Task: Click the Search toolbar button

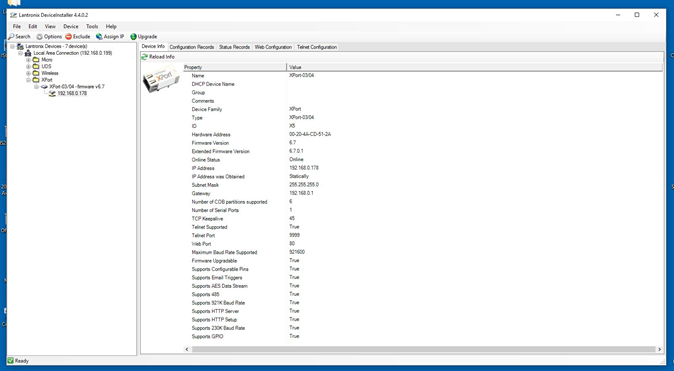Action: [x=19, y=37]
